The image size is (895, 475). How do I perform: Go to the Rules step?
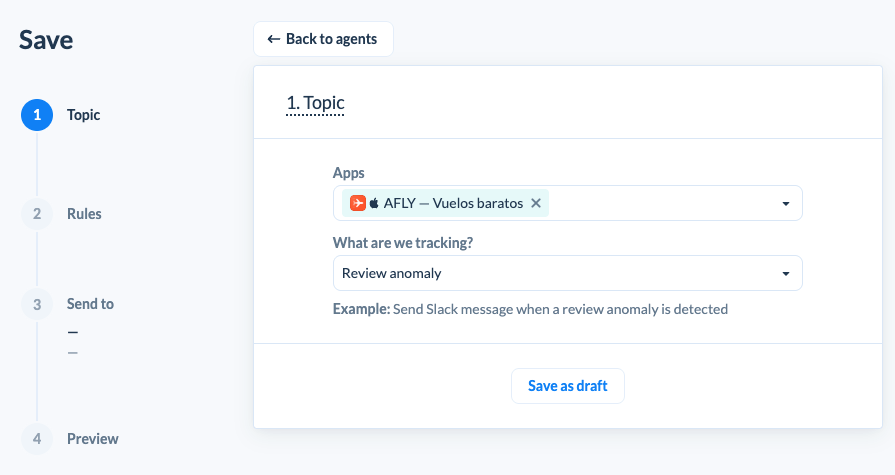pos(84,214)
